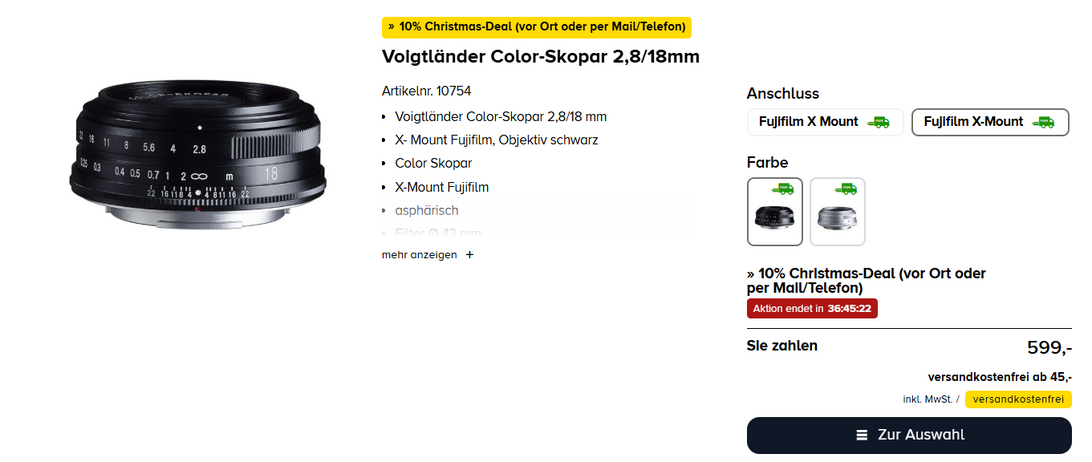Click delivery truck icon above black lens

[x=783, y=189]
